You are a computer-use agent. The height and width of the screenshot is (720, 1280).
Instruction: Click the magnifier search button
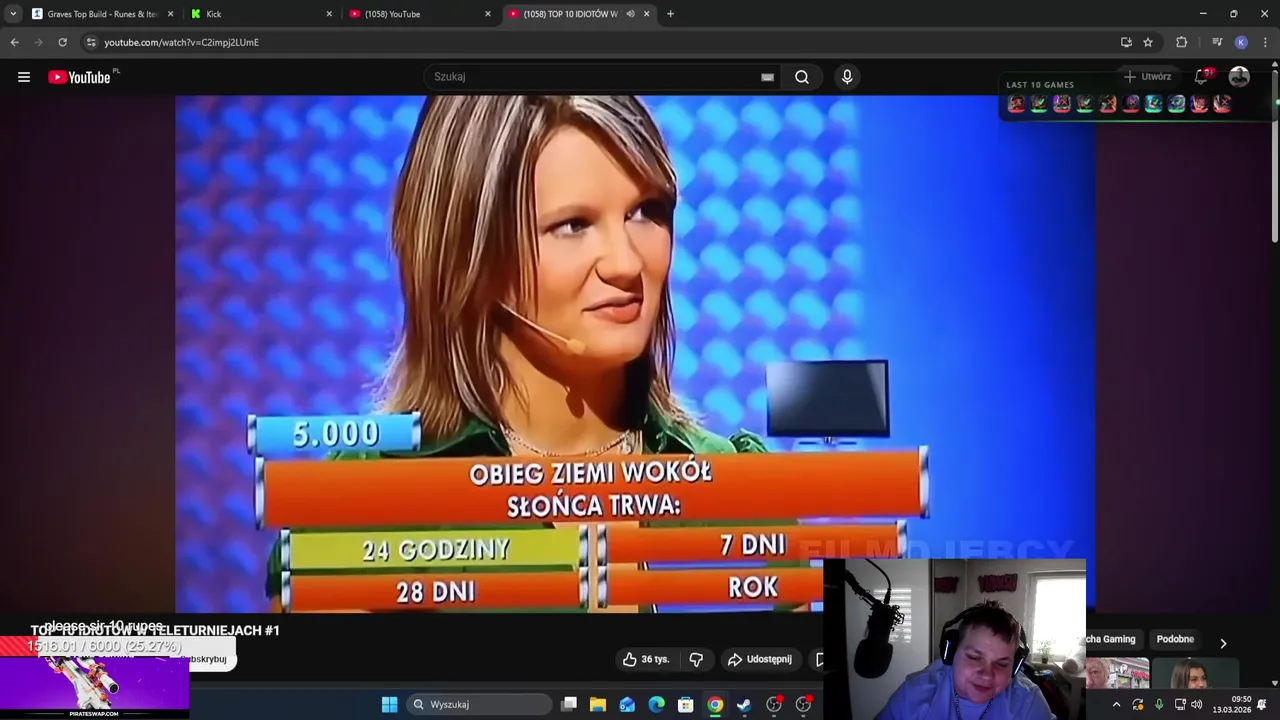(x=802, y=77)
